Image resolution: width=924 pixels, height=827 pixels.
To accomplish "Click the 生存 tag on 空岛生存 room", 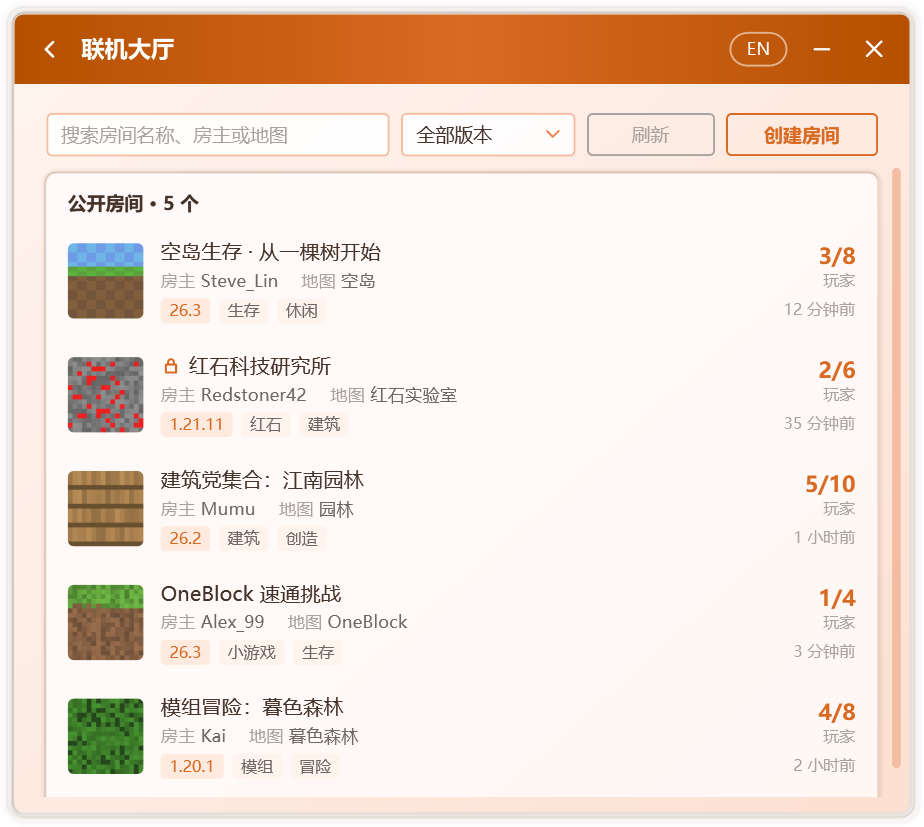I will point(243,310).
